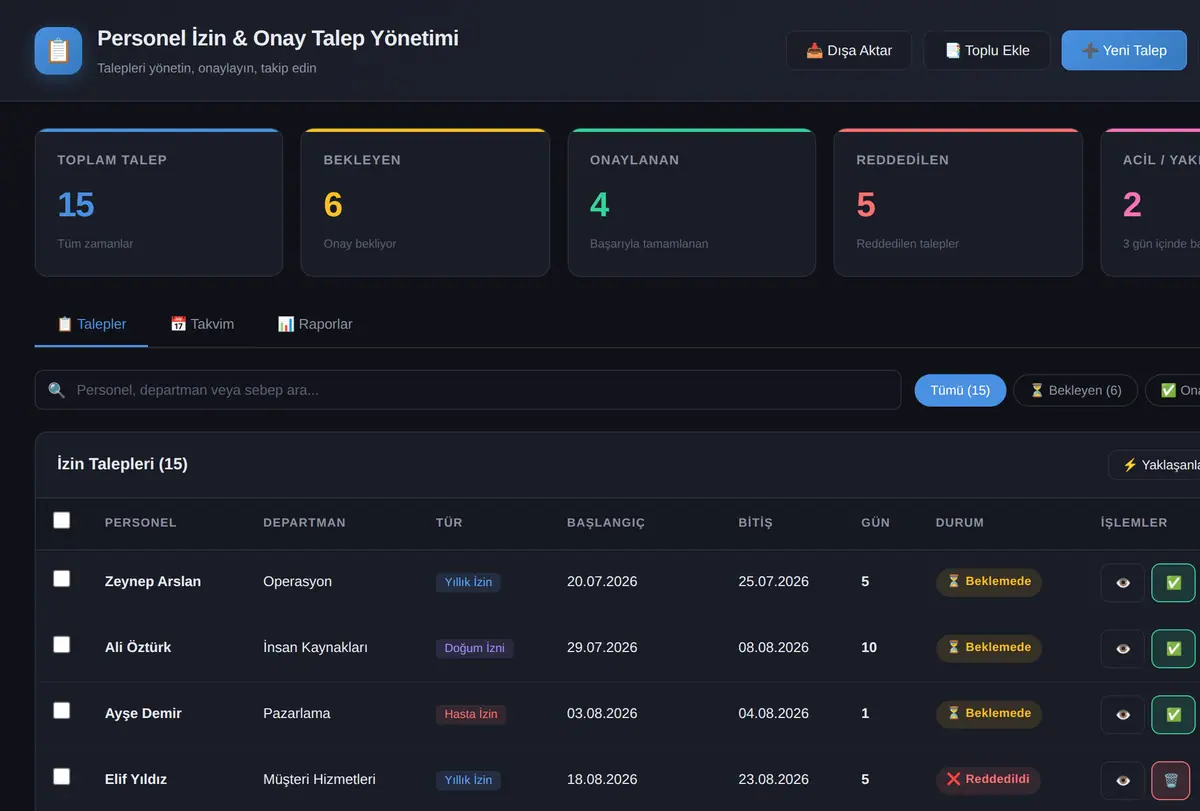1200x811 pixels.
Task: Click the Yeni Talep button
Action: point(1124,50)
